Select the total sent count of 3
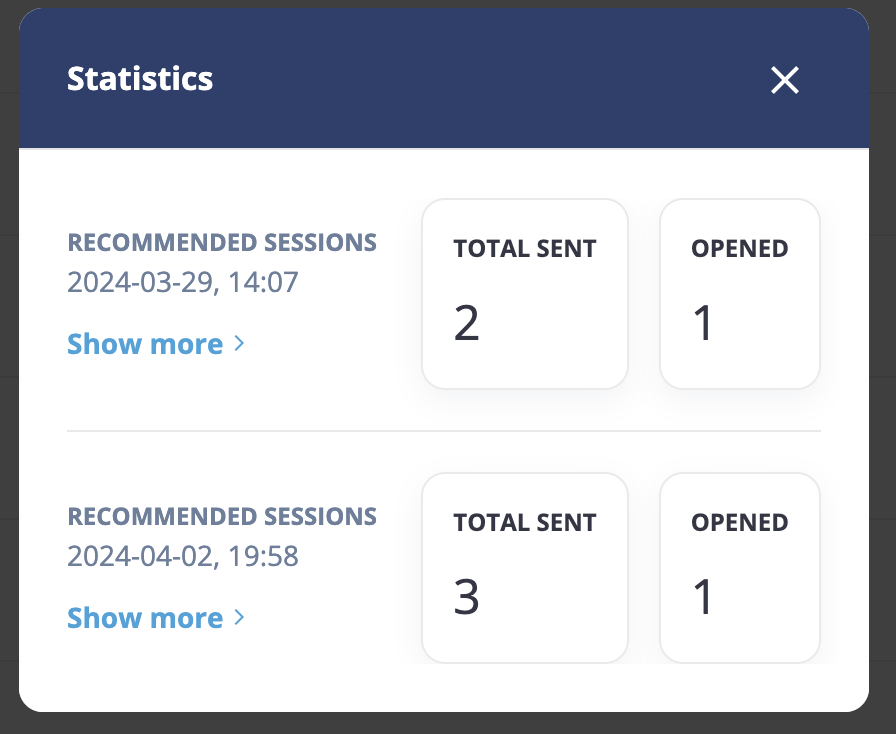 click(x=467, y=597)
